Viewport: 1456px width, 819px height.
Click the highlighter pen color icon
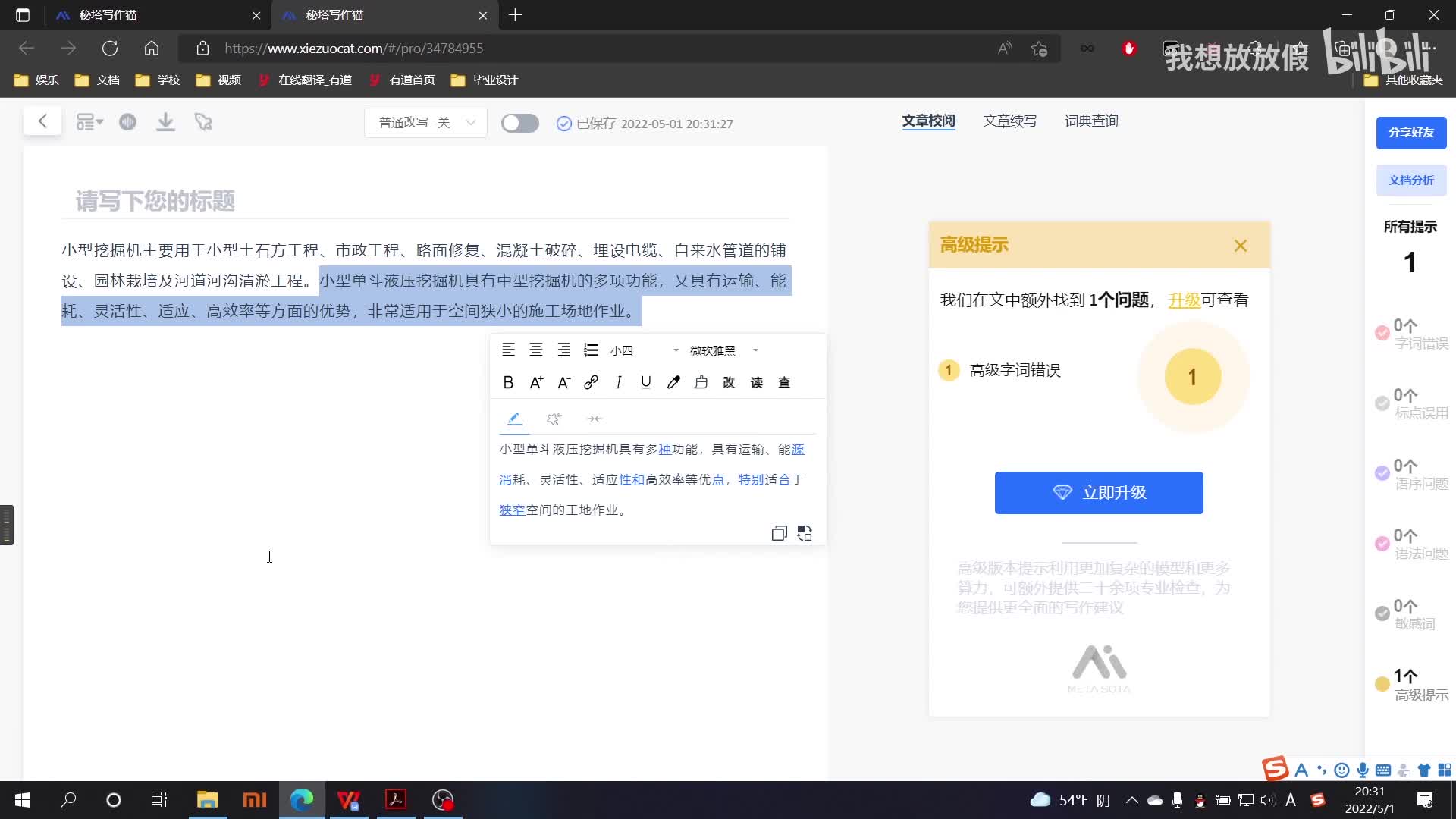point(673,383)
